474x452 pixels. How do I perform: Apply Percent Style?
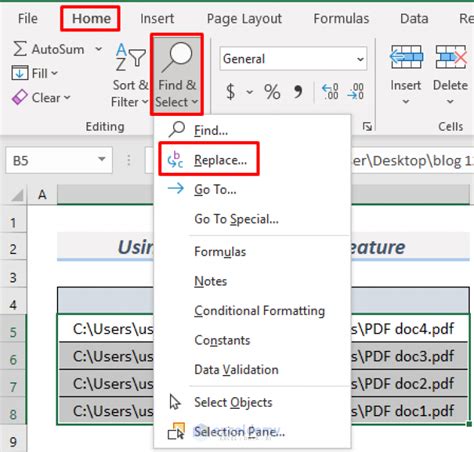(272, 92)
